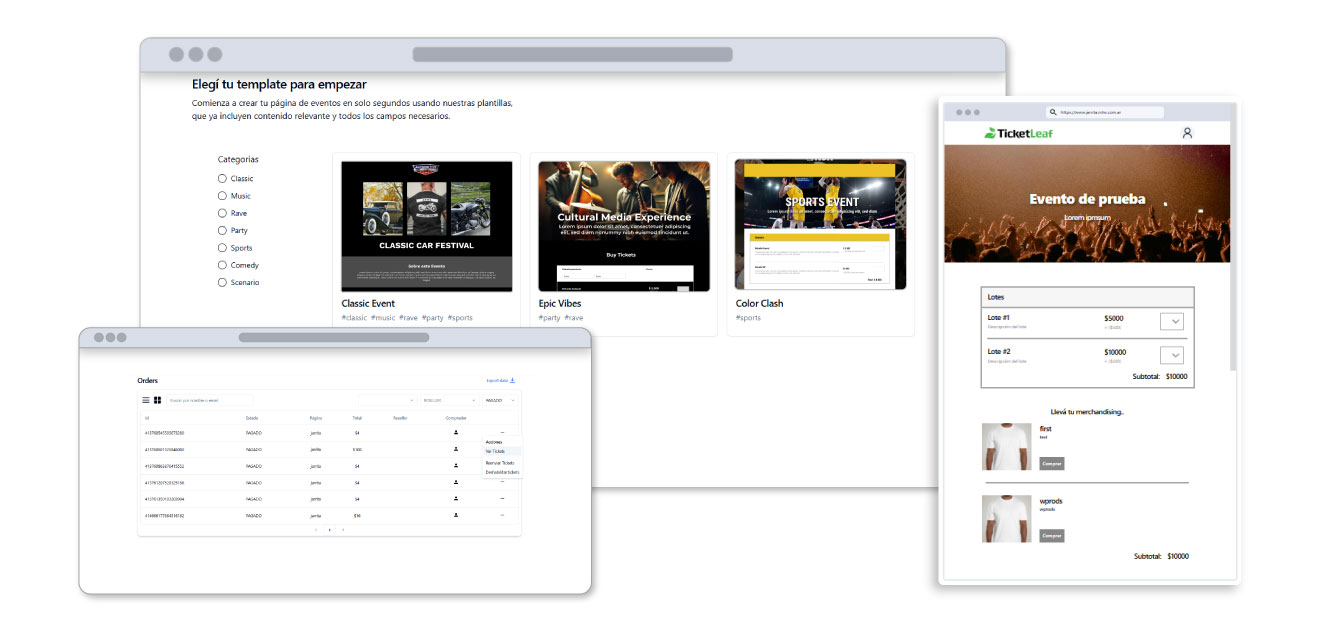Click the 'Evento de prueba' title
Screen dimensions: 1326x622
pyautogui.click(x=1087, y=199)
